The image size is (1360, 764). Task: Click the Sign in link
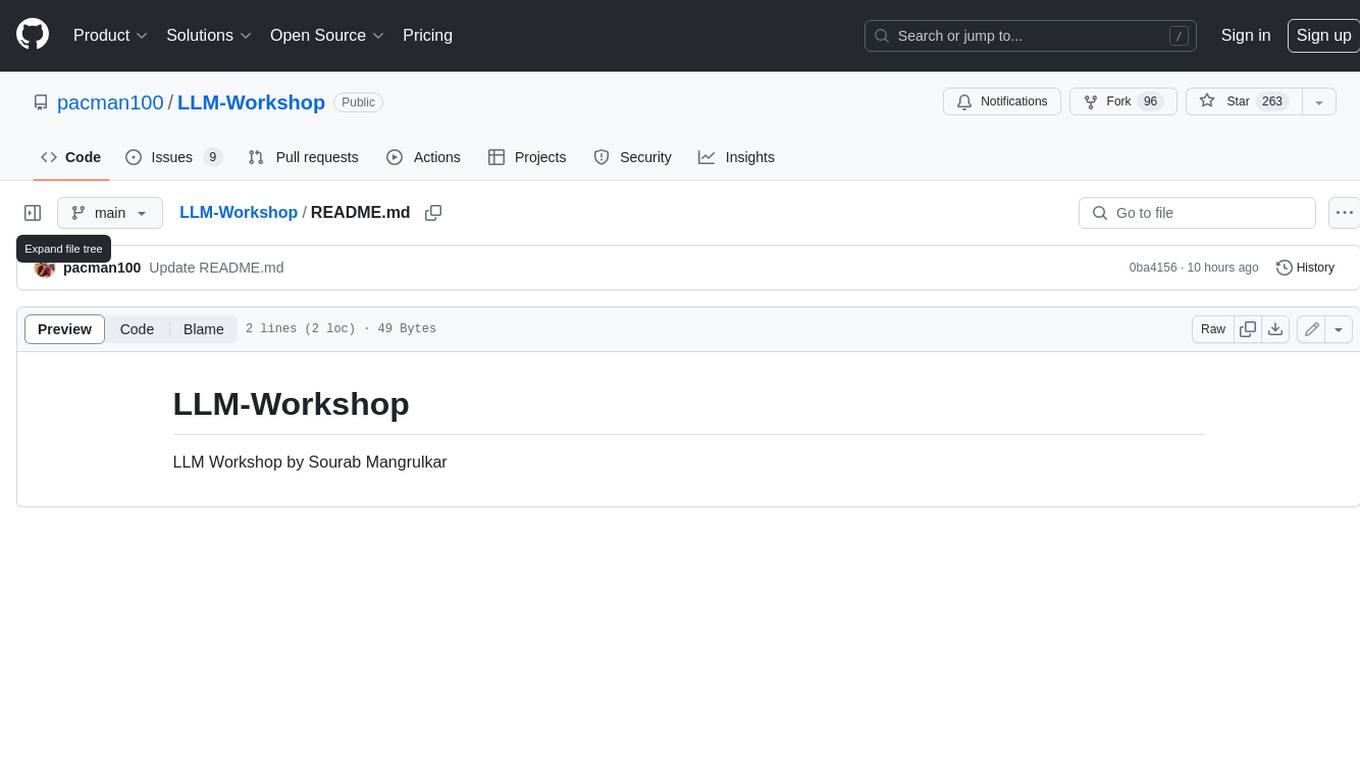(1245, 35)
